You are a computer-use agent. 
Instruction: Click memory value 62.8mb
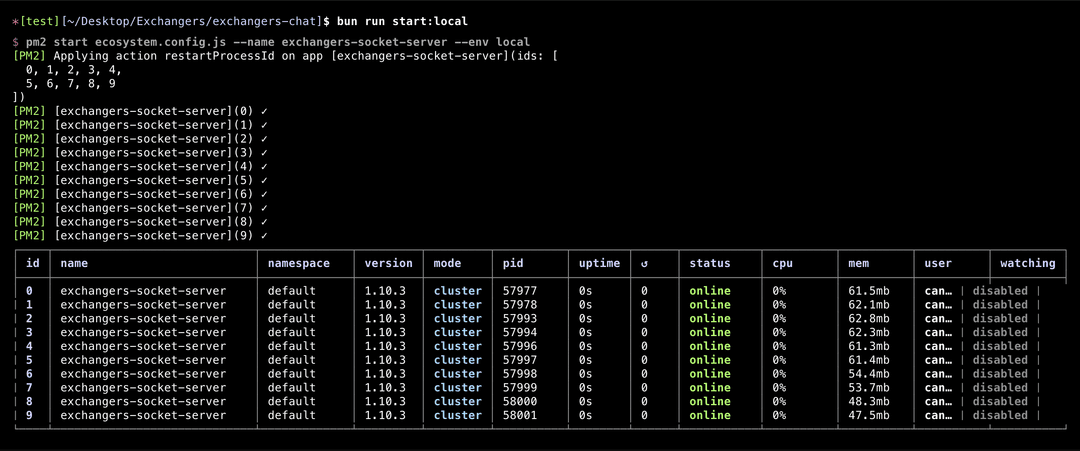coord(869,318)
